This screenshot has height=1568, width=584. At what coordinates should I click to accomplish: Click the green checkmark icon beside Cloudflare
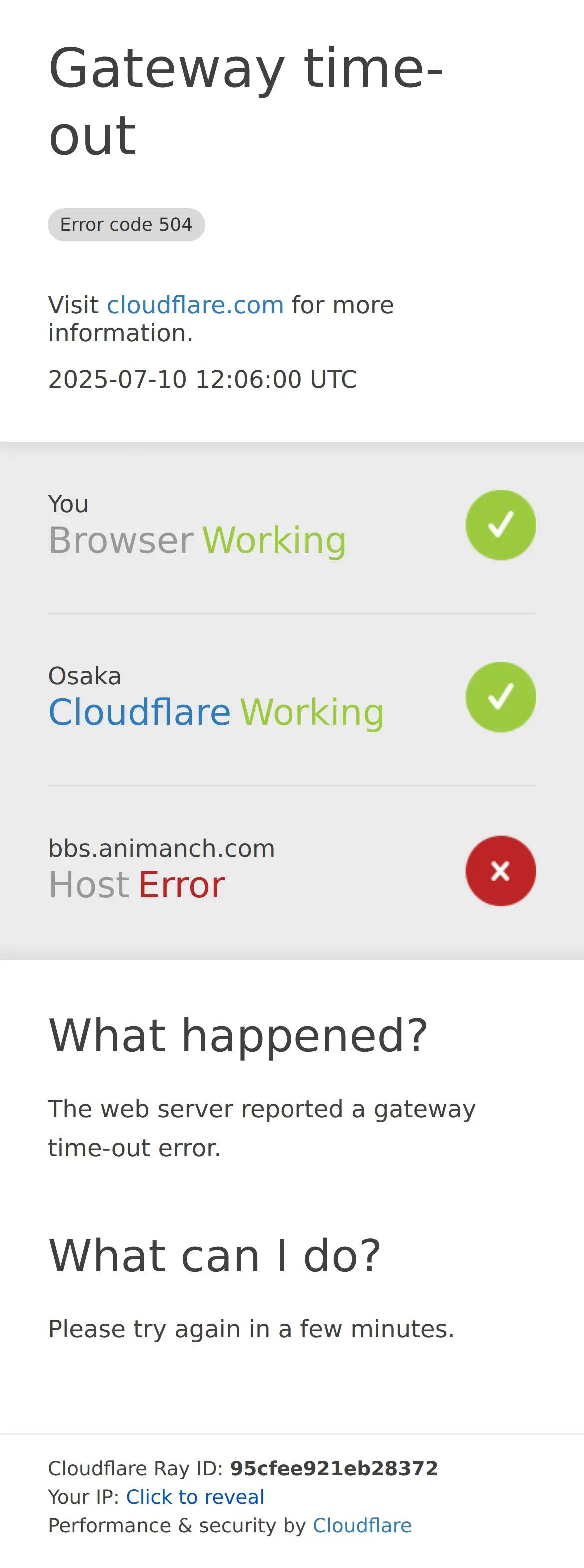coord(501,697)
